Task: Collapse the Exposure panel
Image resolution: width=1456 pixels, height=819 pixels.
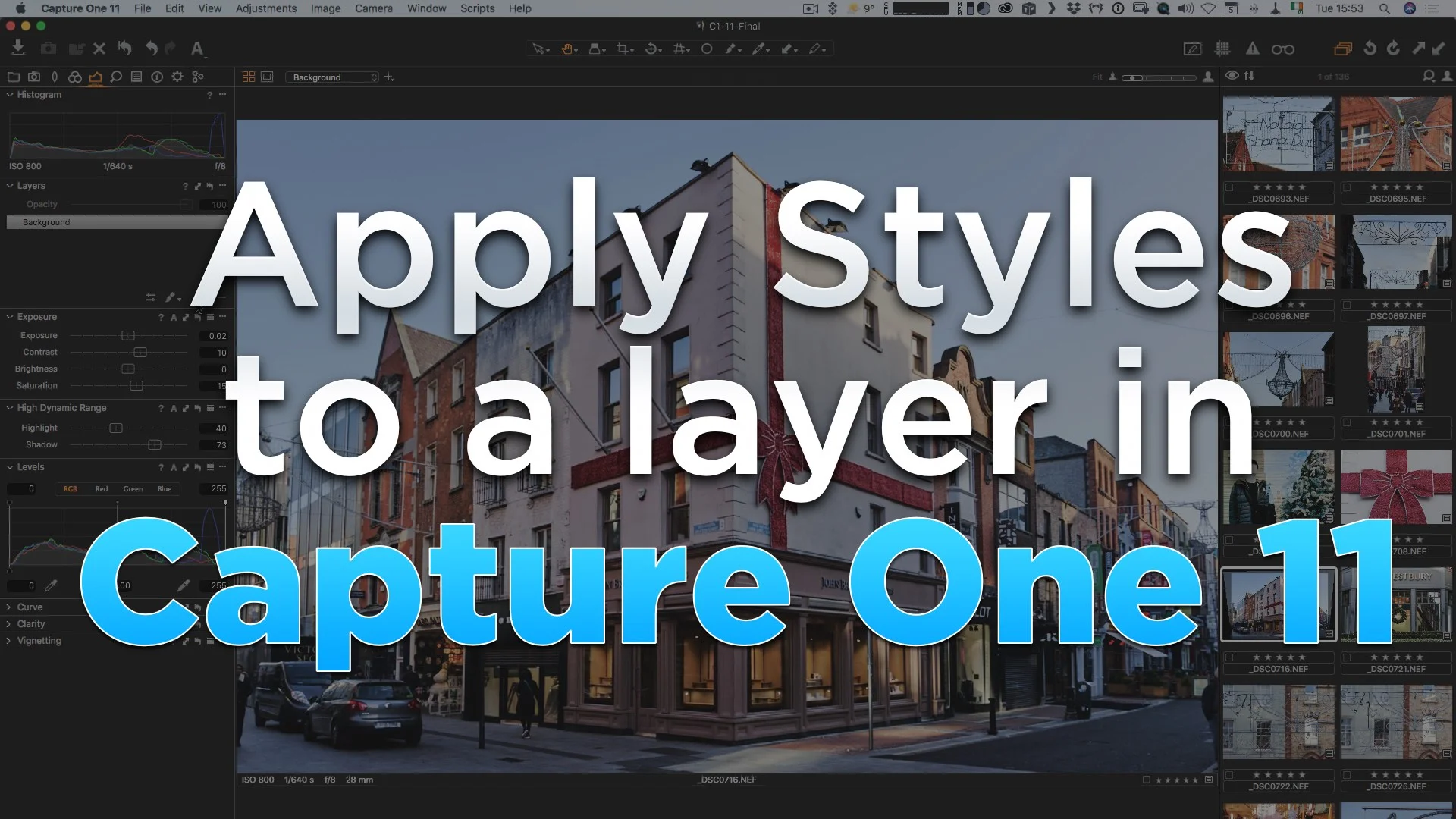Action: tap(9, 316)
